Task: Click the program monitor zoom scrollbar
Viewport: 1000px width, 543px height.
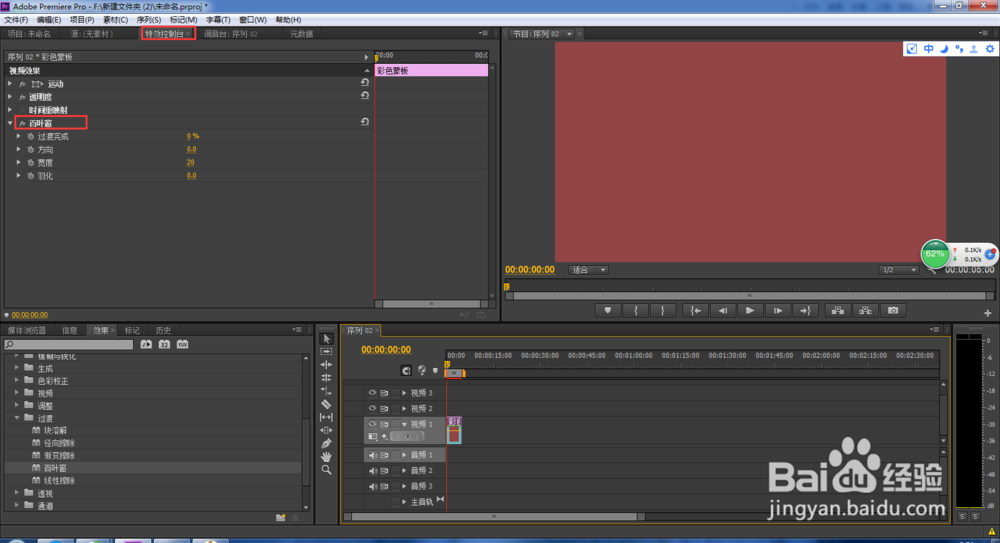Action: point(749,296)
